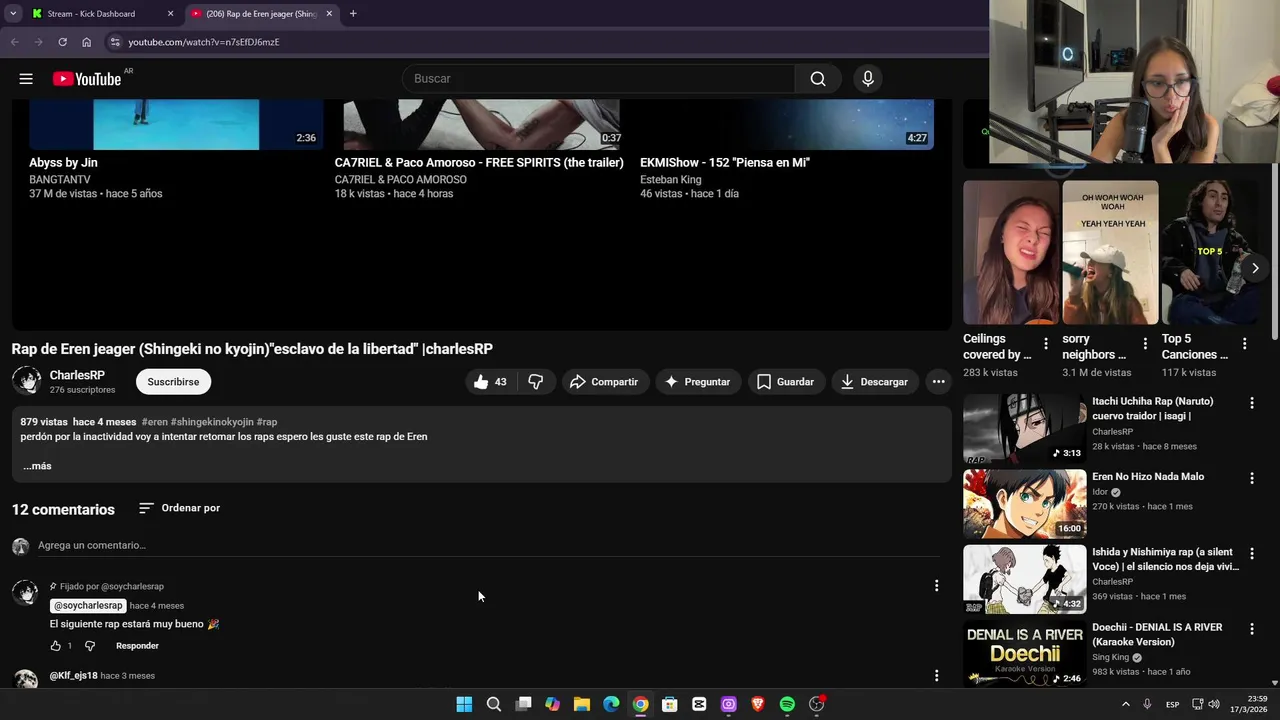
Task: Open the Ishida y Nishimiya rap video title
Action: (x=1165, y=559)
